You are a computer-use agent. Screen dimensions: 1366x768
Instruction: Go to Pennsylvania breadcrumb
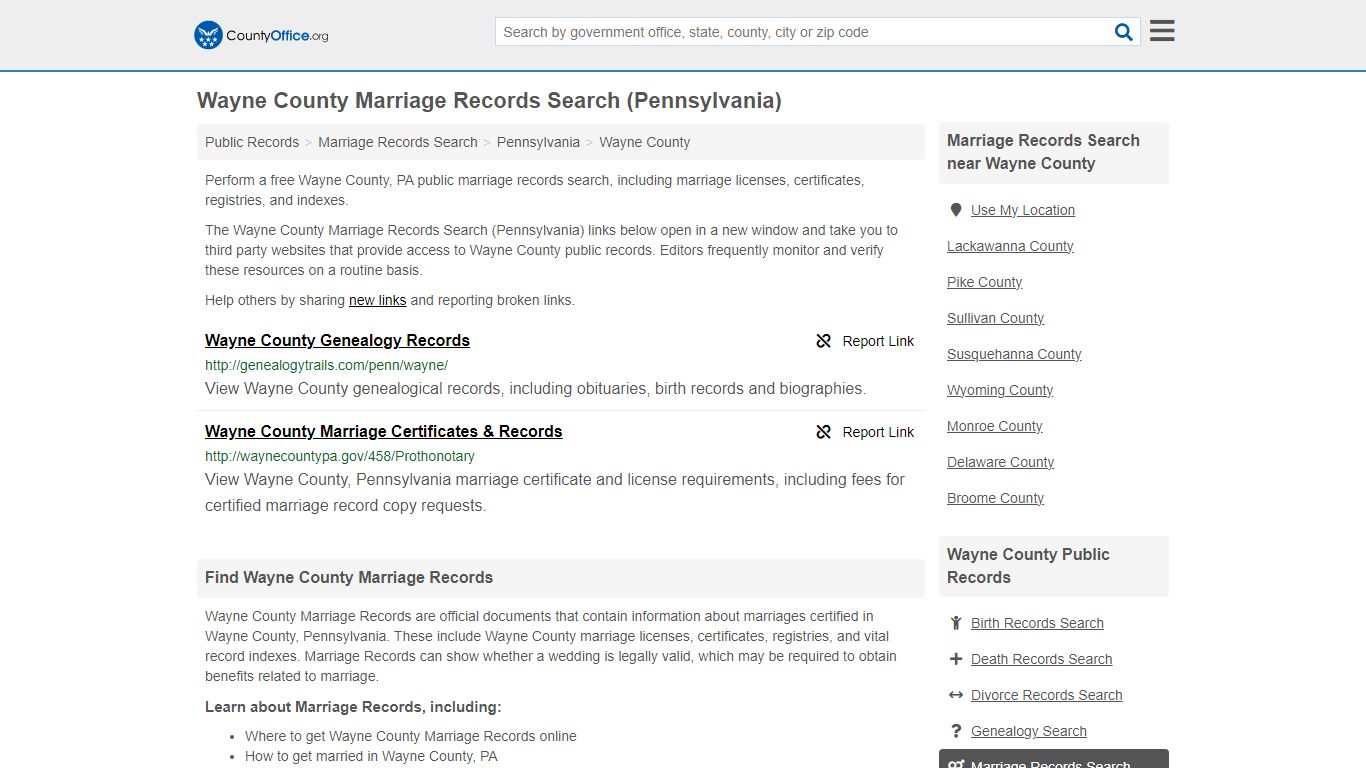coord(538,142)
